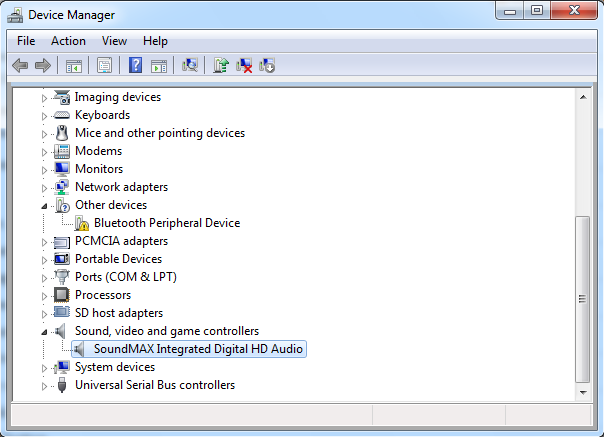Expand the Imaging devices node

click(x=44, y=98)
